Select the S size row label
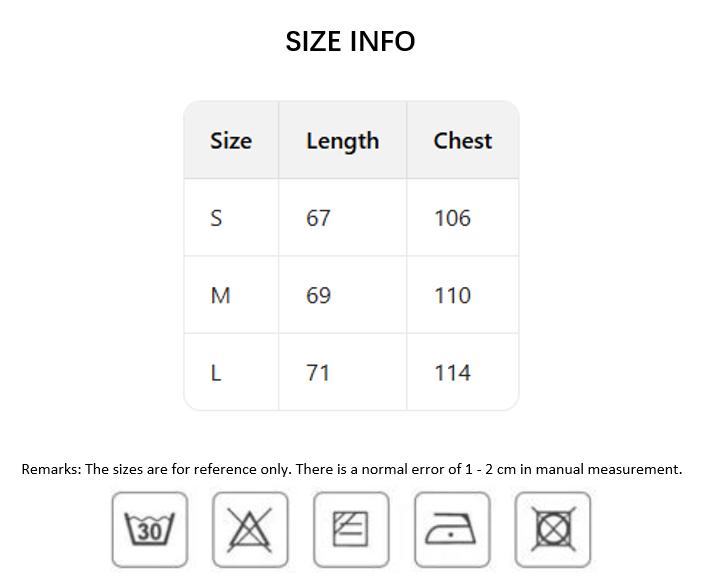The height and width of the screenshot is (583, 716). [216, 218]
